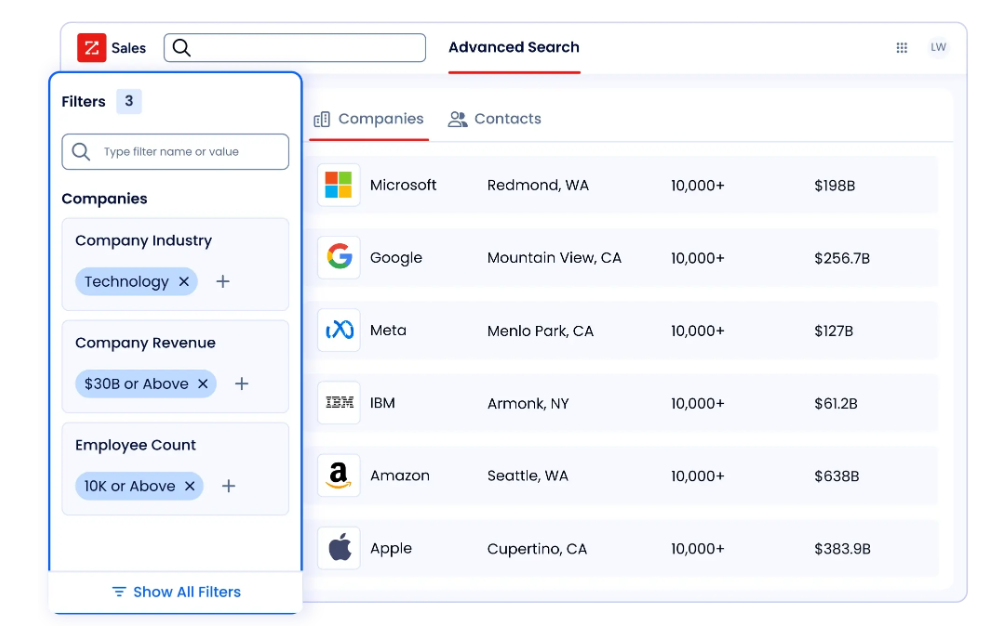Screen dimensions: 1000x640
Task: Click the top search magnifier icon
Action: [182, 48]
